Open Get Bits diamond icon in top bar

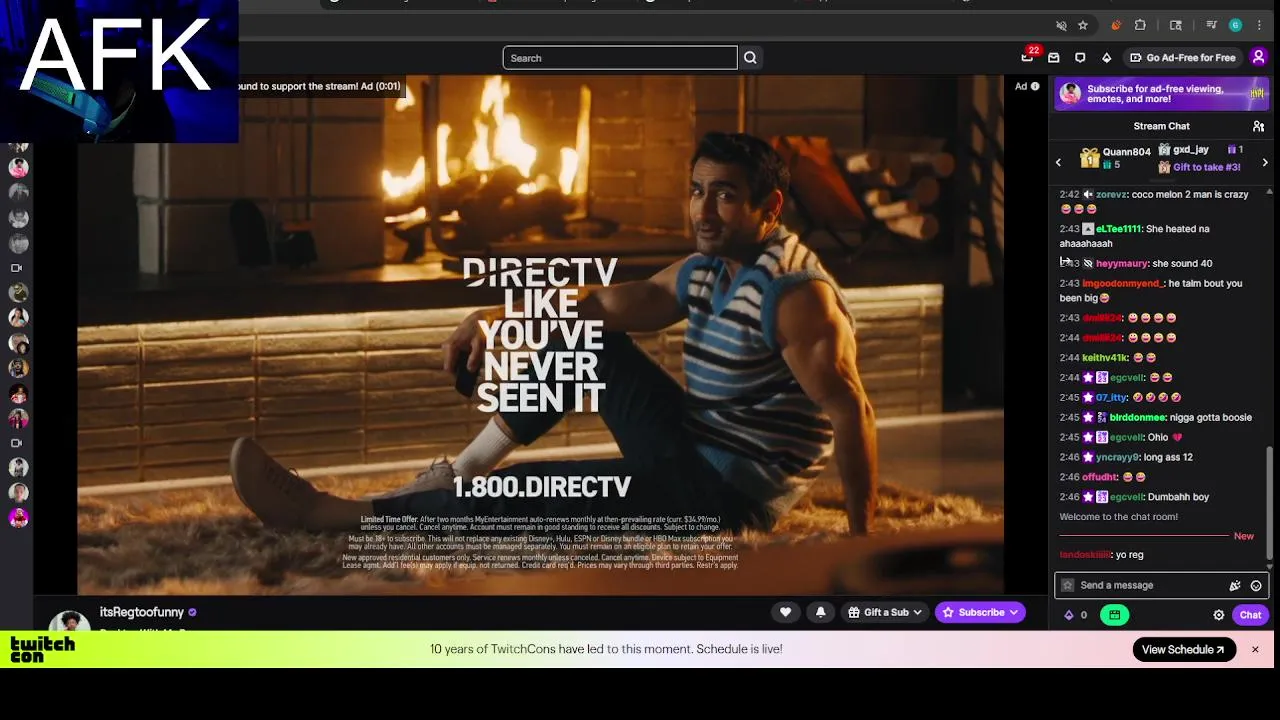(1106, 58)
